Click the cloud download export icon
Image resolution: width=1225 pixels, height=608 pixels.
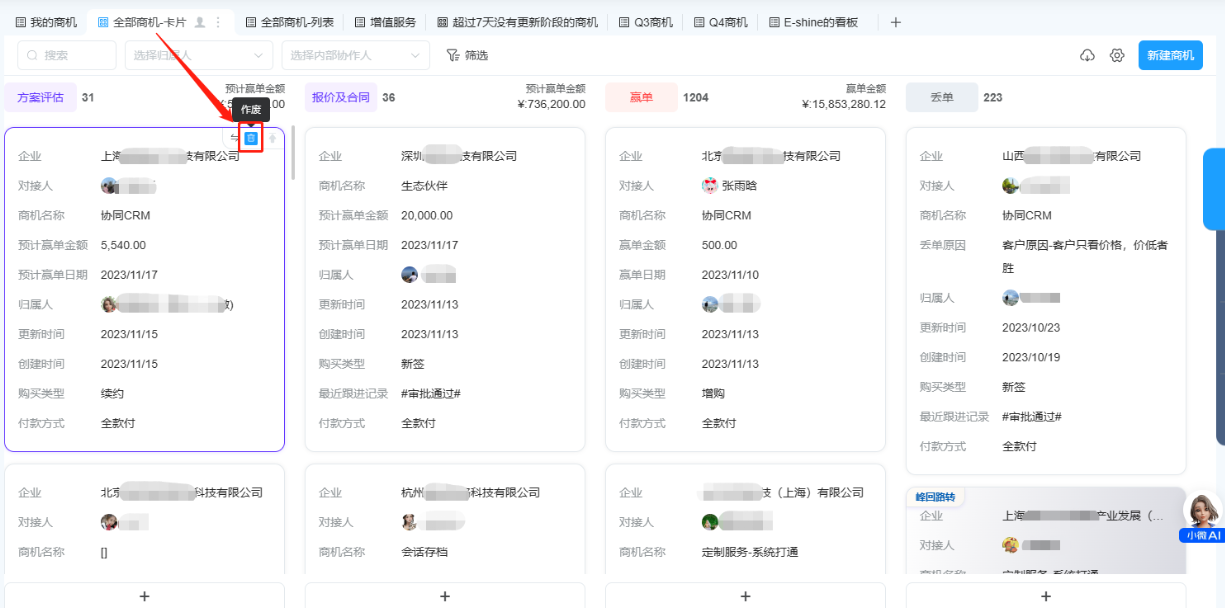point(1087,55)
